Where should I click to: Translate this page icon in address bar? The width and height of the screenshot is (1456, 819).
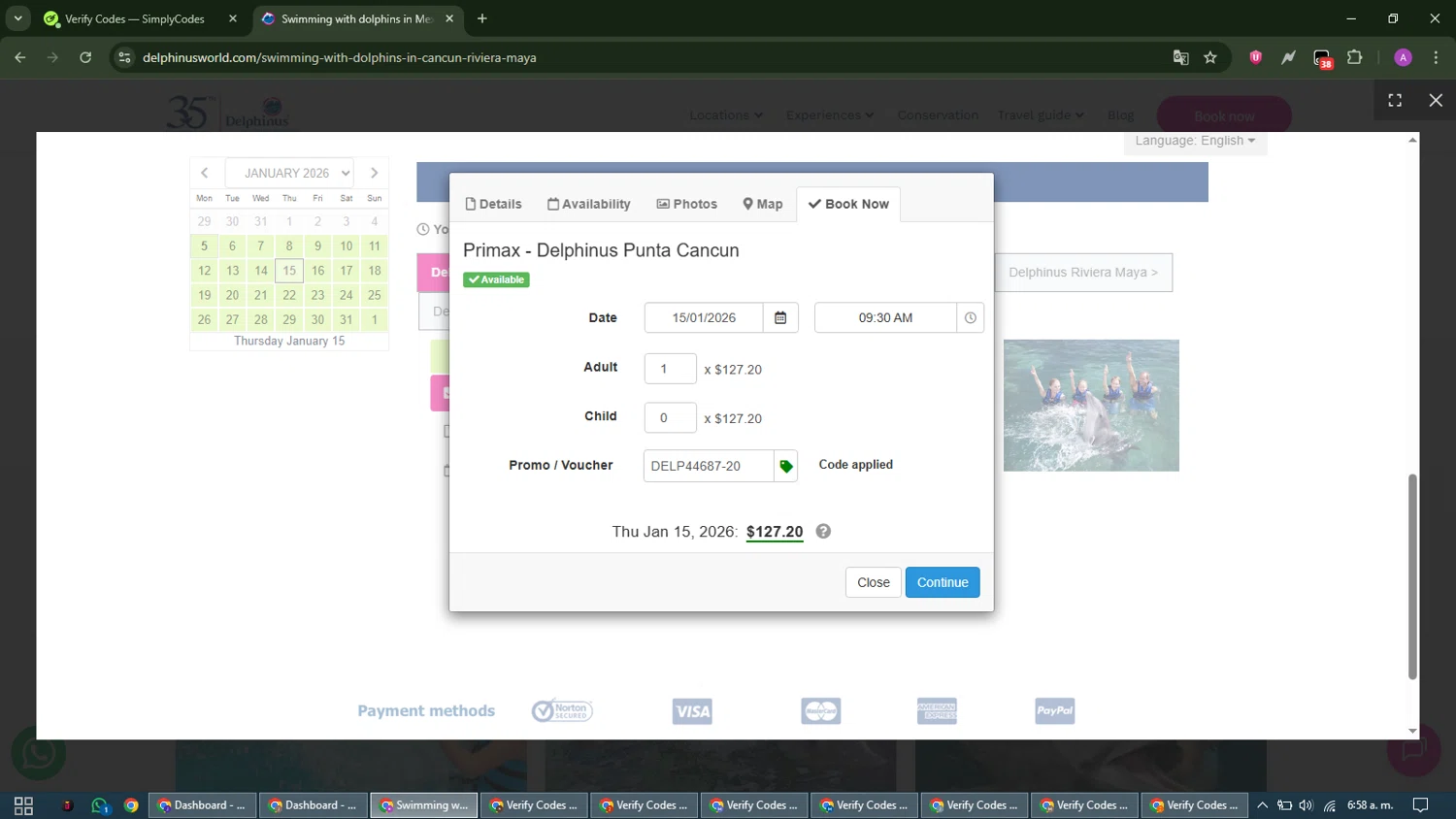(x=1180, y=57)
